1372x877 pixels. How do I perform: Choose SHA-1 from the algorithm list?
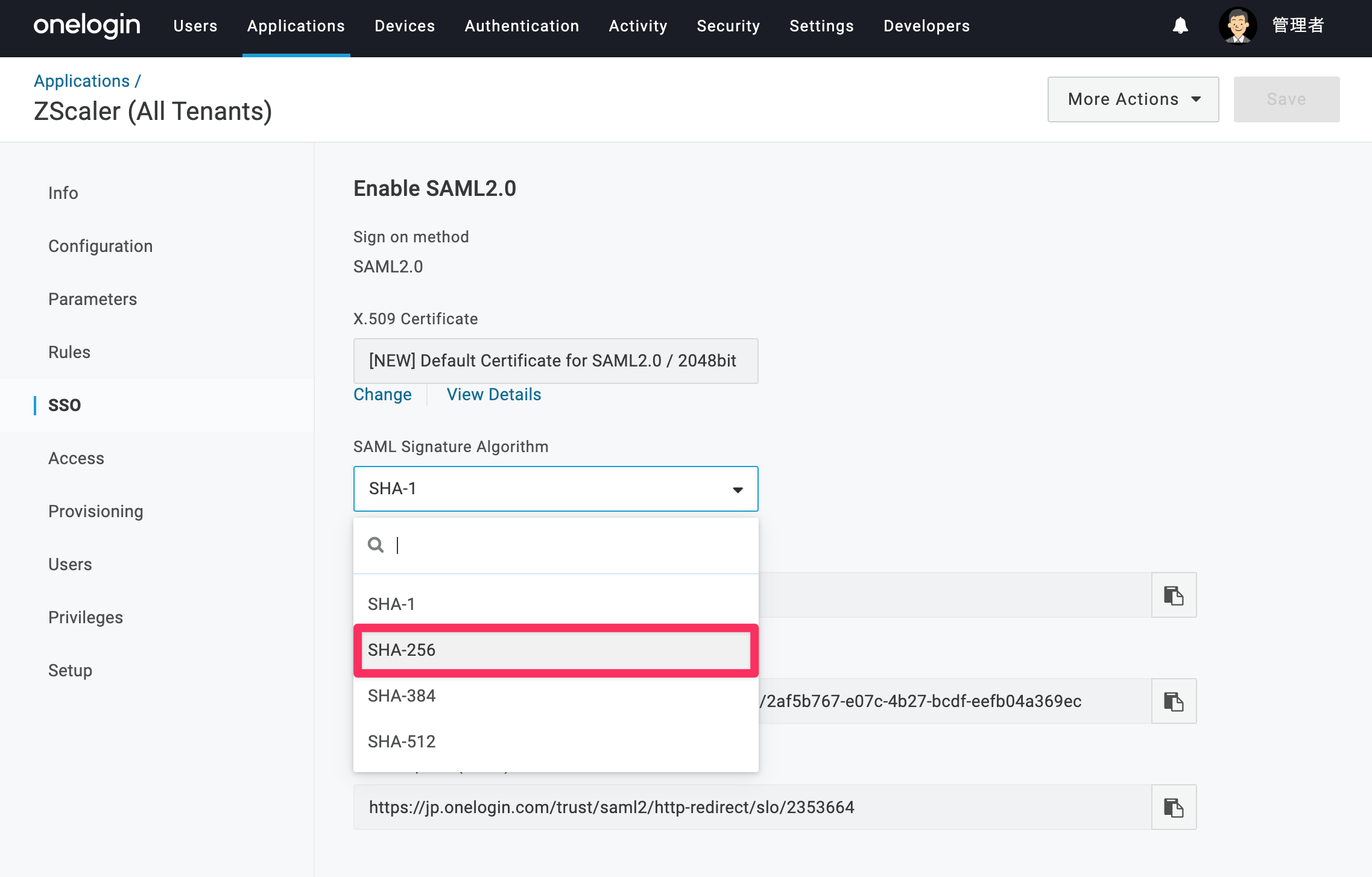pyautogui.click(x=555, y=604)
